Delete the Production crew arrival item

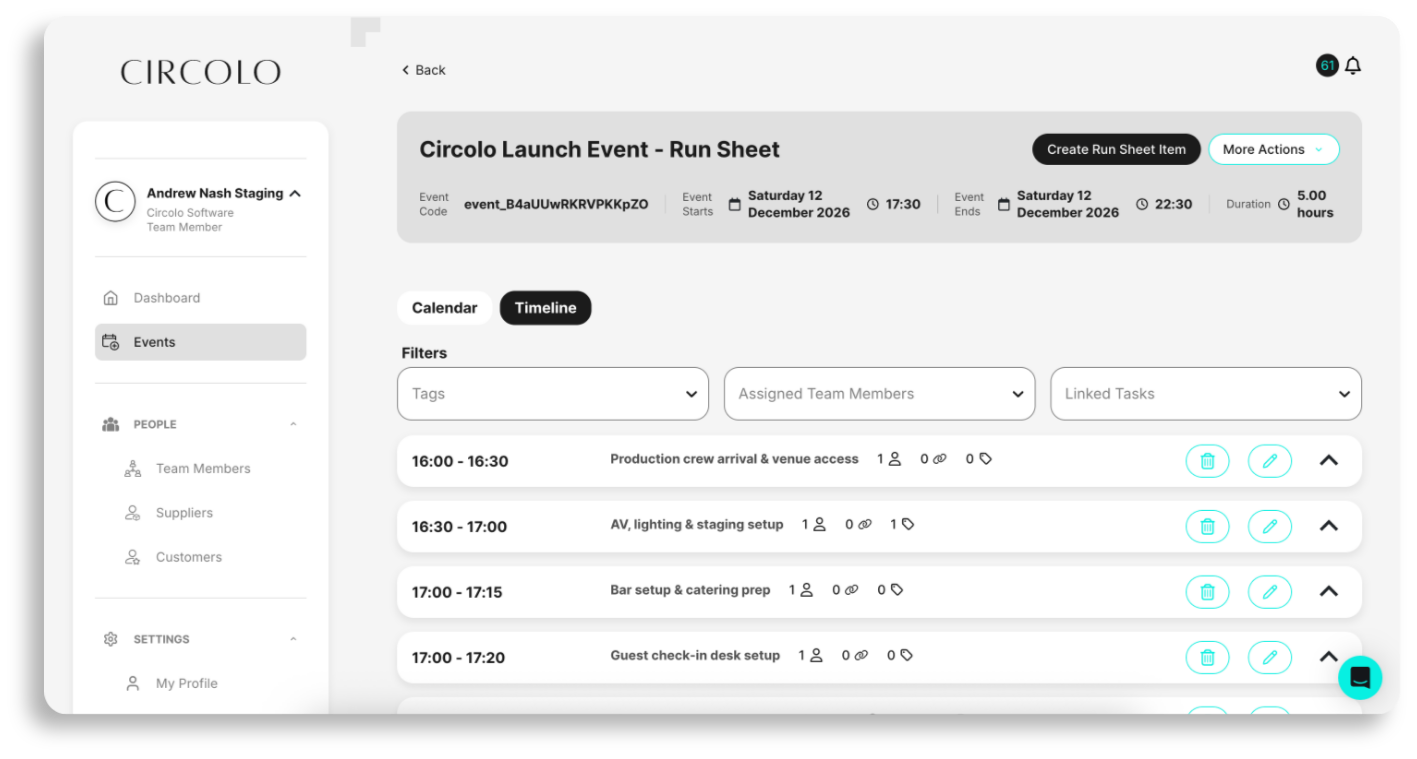pos(1207,461)
